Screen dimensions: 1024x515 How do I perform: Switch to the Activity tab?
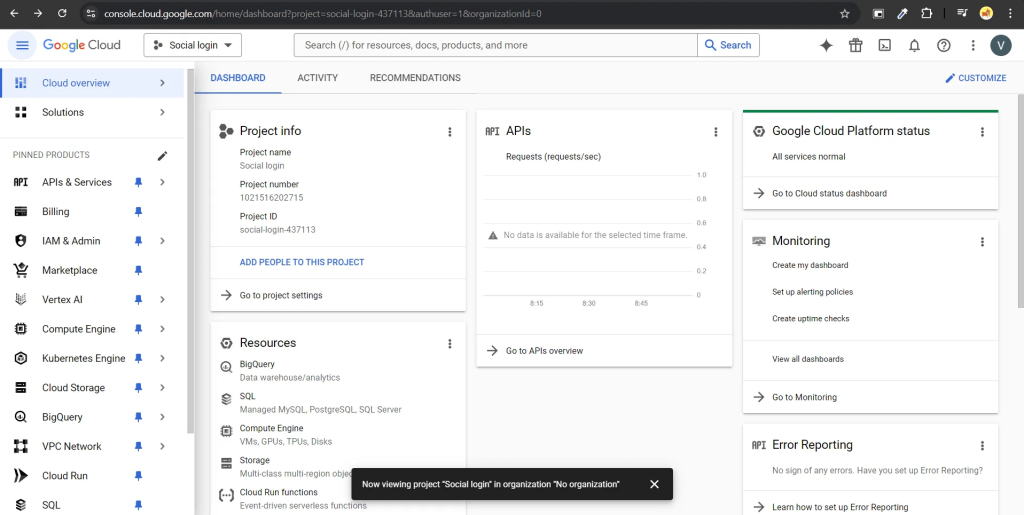317,78
